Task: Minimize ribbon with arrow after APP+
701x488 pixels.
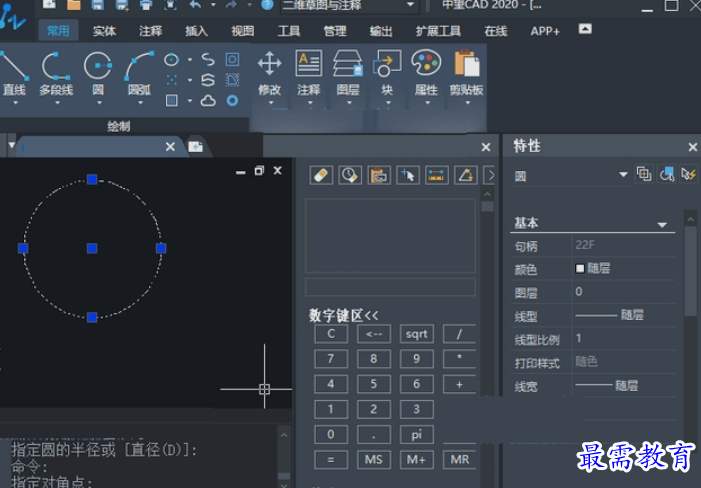Action: point(585,29)
